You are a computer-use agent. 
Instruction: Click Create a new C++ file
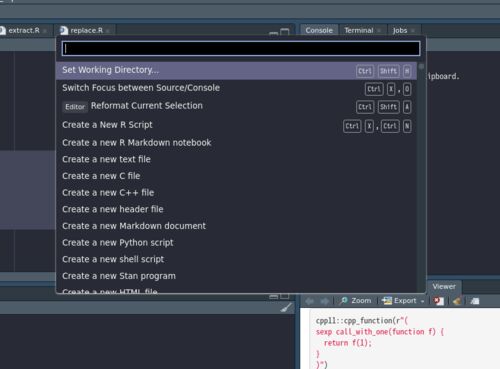pos(236,193)
